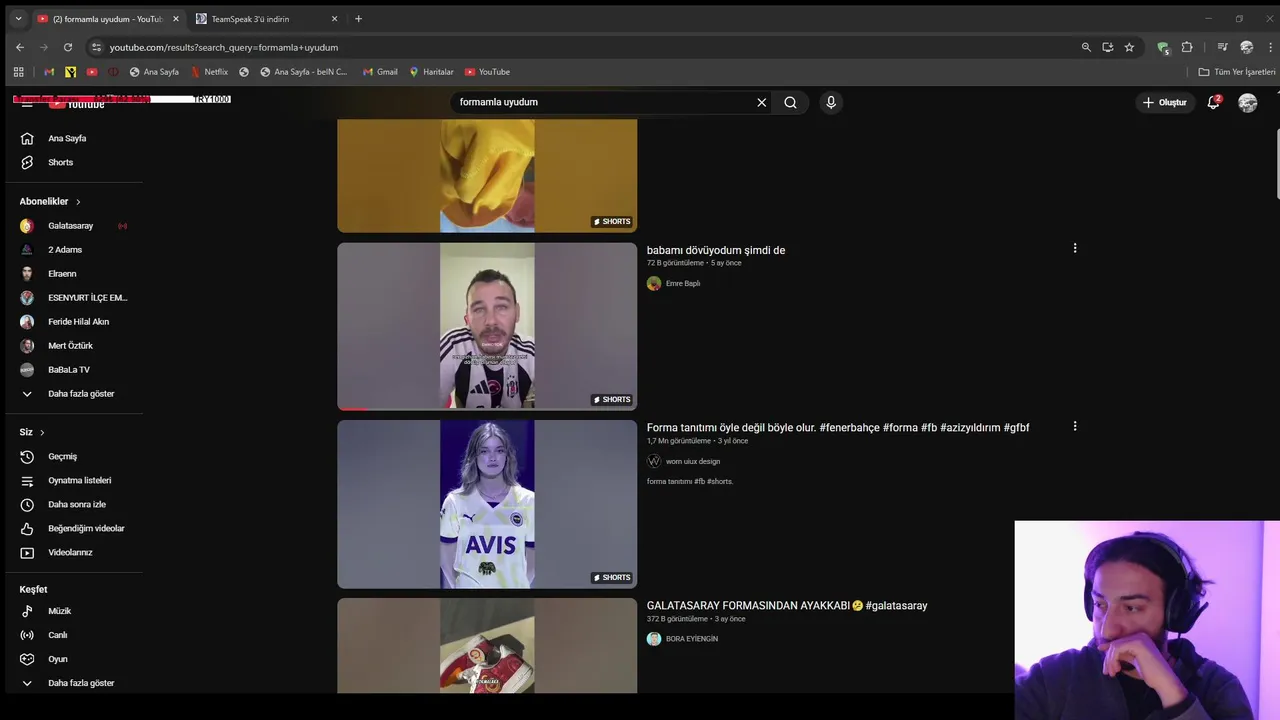Viewport: 1280px width, 720px height.
Task: Open video title babamı dövüyodum şimdi de
Action: coord(716,251)
